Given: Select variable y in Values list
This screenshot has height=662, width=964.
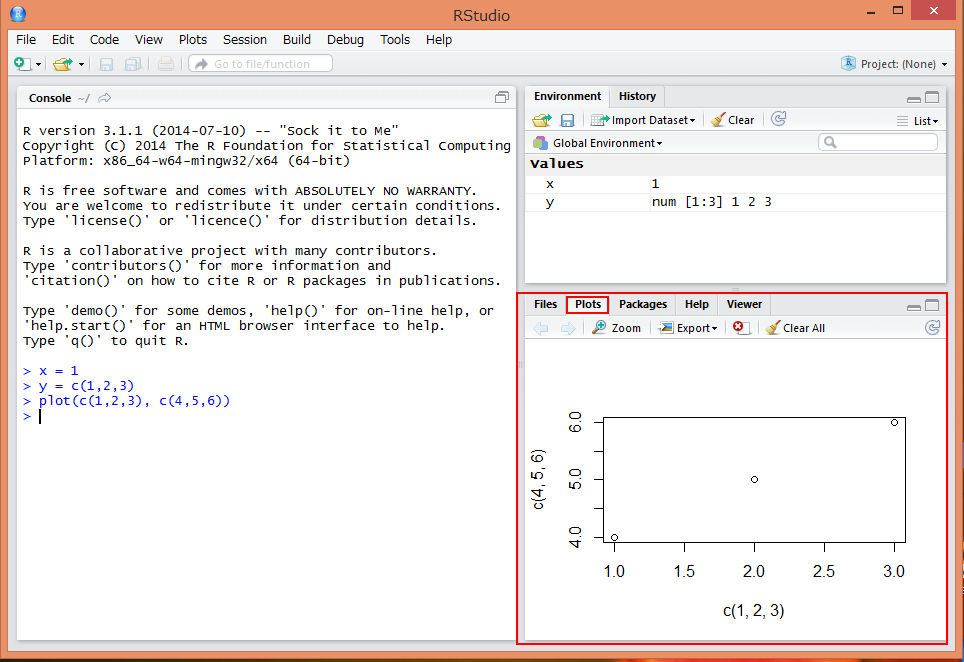Looking at the screenshot, I should [x=735, y=202].
